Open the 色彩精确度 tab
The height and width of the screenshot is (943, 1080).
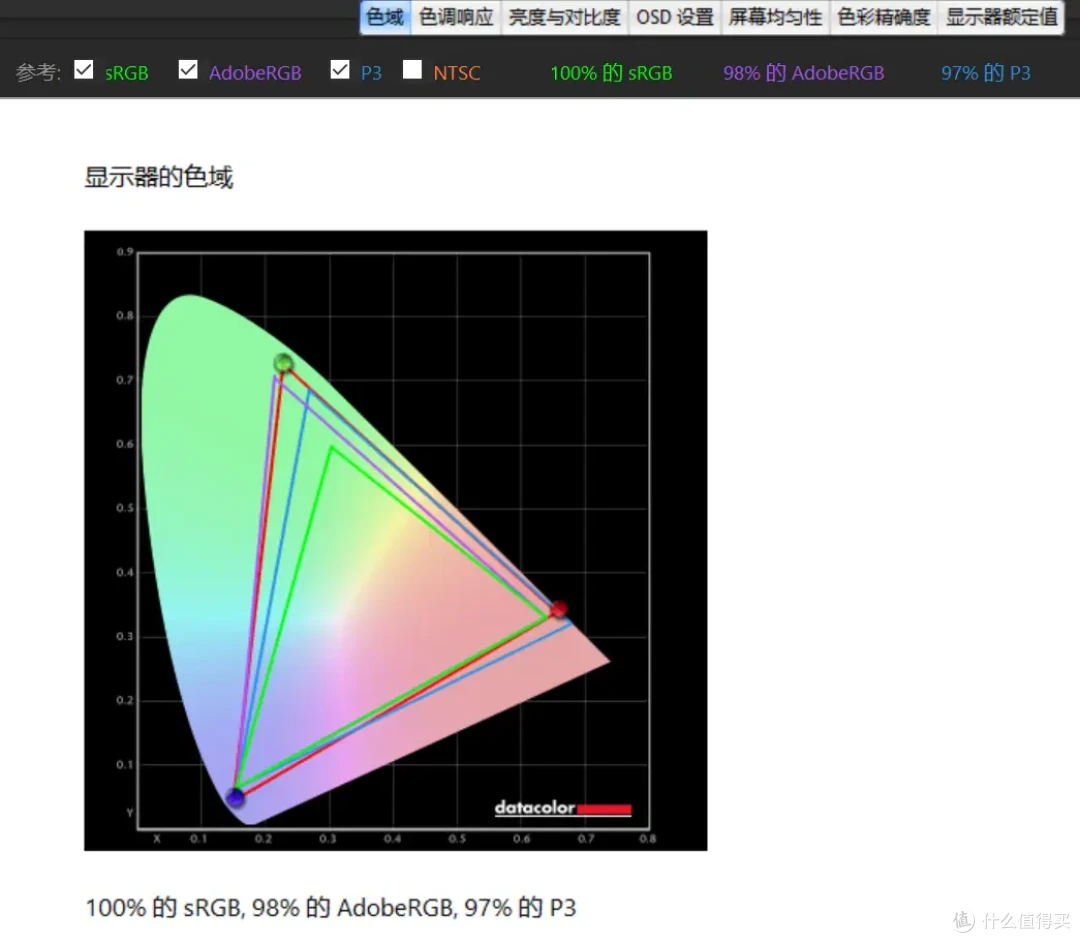pos(884,17)
